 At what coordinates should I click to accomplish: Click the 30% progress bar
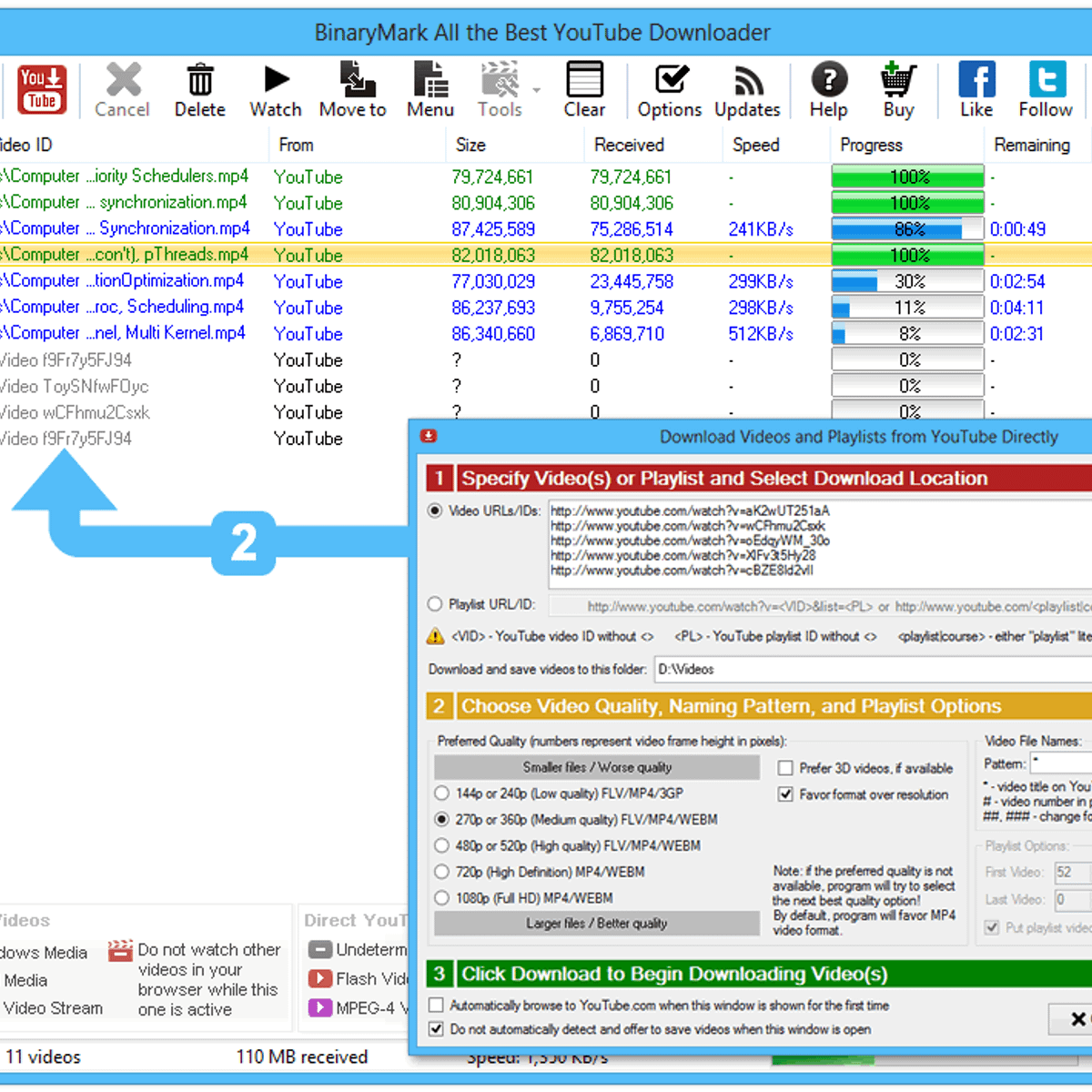coord(908,281)
